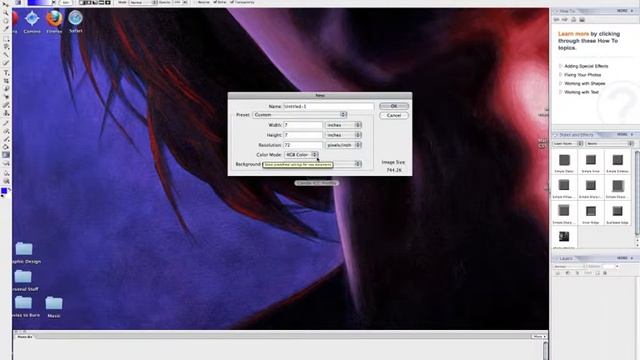Select the Selection Brush tool
Viewport: 640px width, 360px height.
6,63
